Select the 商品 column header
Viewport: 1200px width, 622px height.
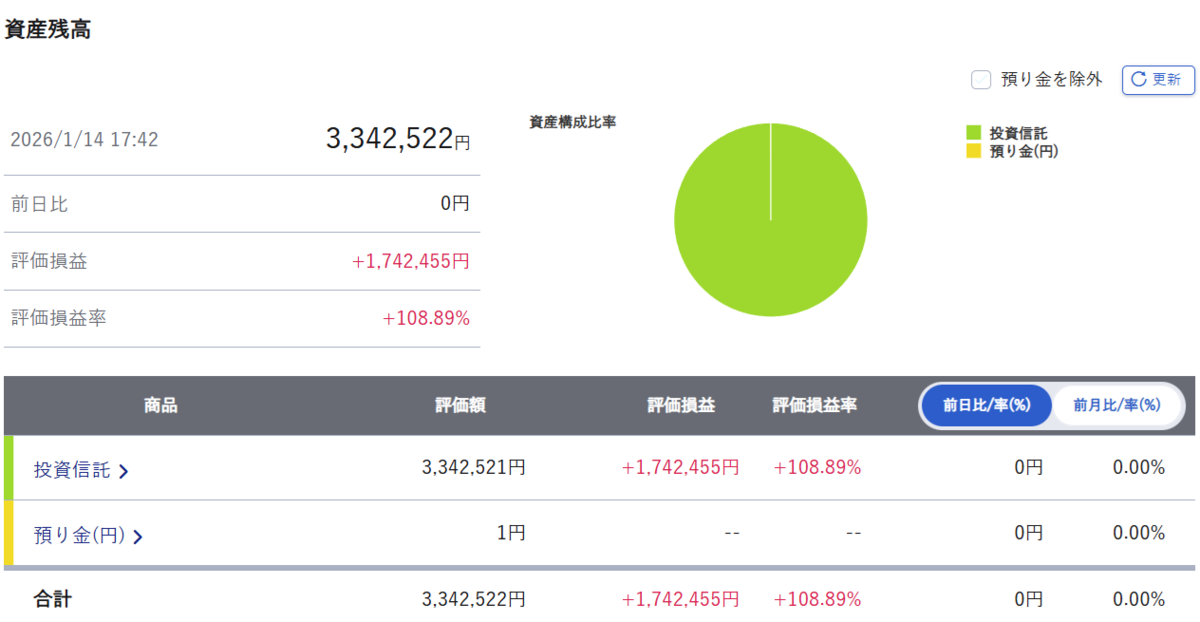pos(161,406)
